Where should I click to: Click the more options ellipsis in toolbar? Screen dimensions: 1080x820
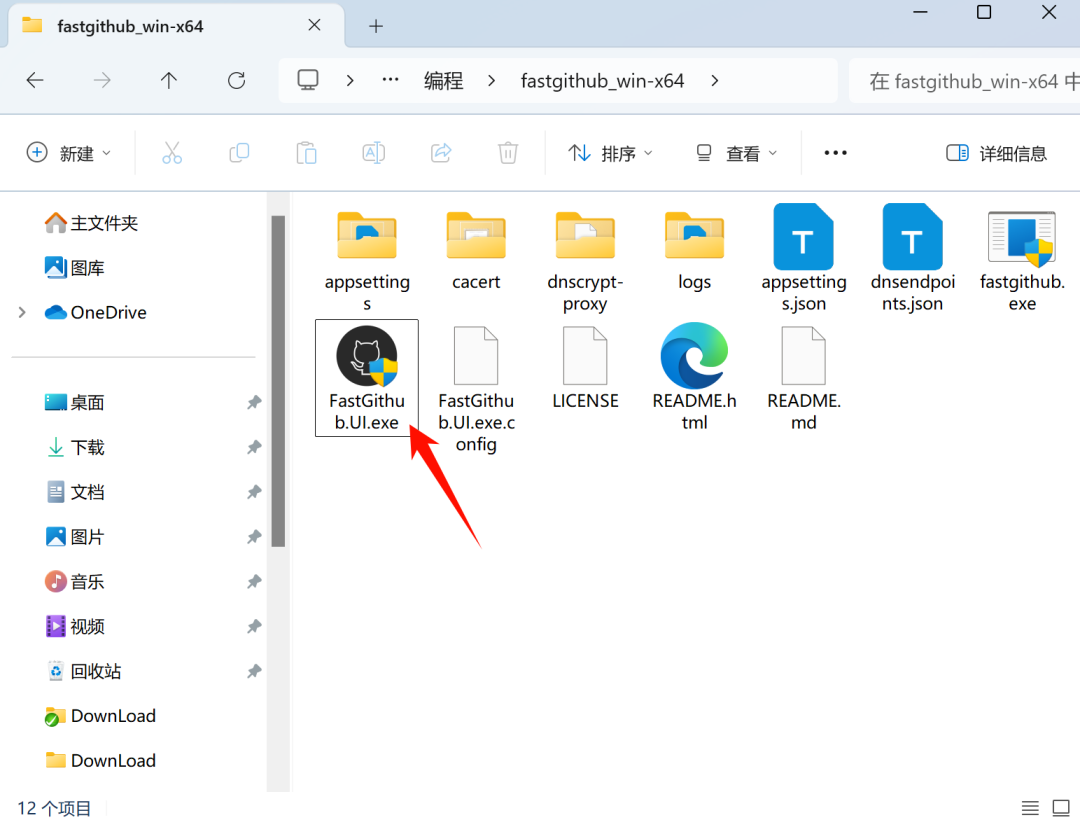coord(835,153)
